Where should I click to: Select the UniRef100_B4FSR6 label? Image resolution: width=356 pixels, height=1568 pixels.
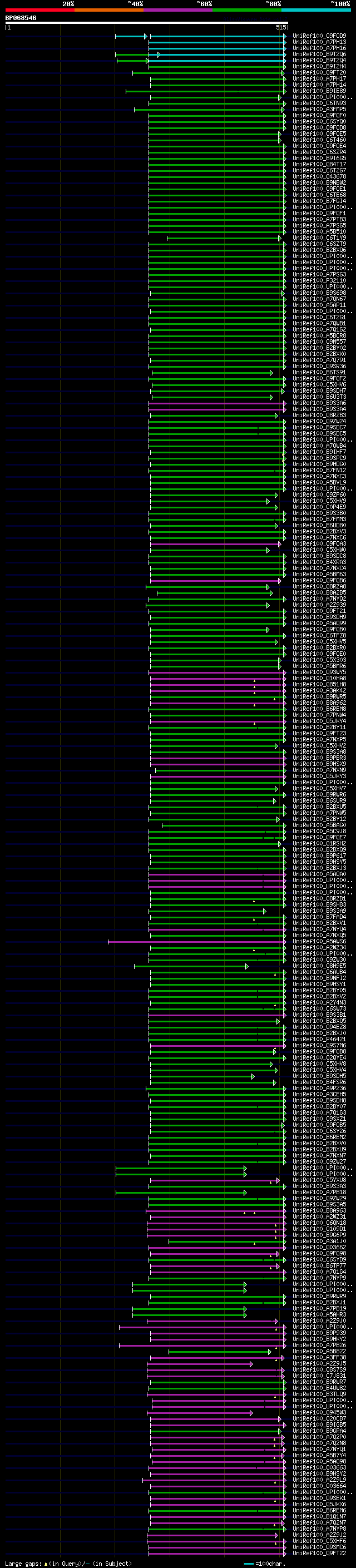pyautogui.click(x=319, y=1082)
